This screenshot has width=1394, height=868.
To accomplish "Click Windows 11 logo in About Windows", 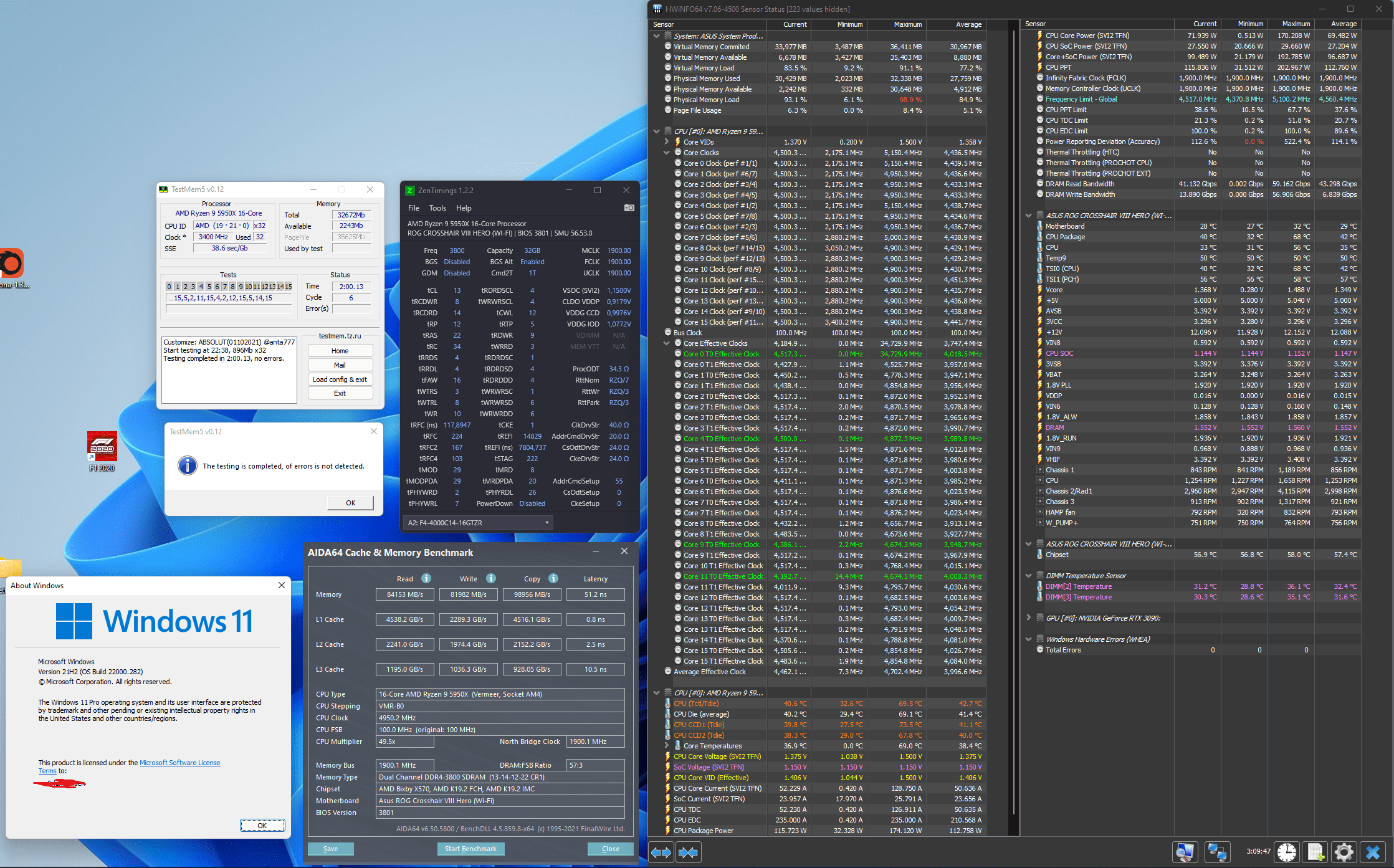I will pyautogui.click(x=74, y=621).
